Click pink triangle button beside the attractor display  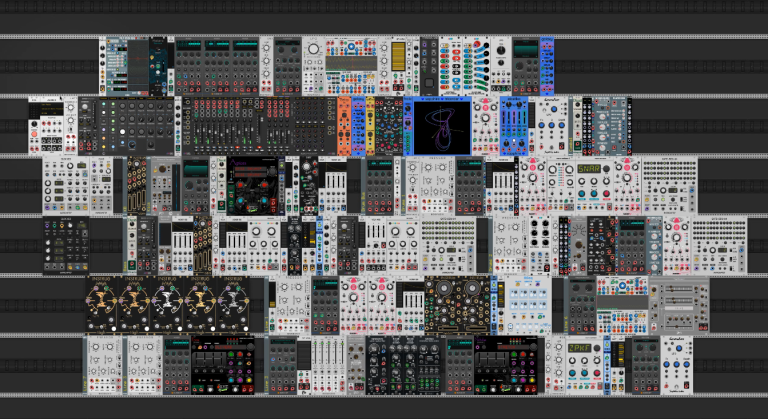(x=485, y=101)
